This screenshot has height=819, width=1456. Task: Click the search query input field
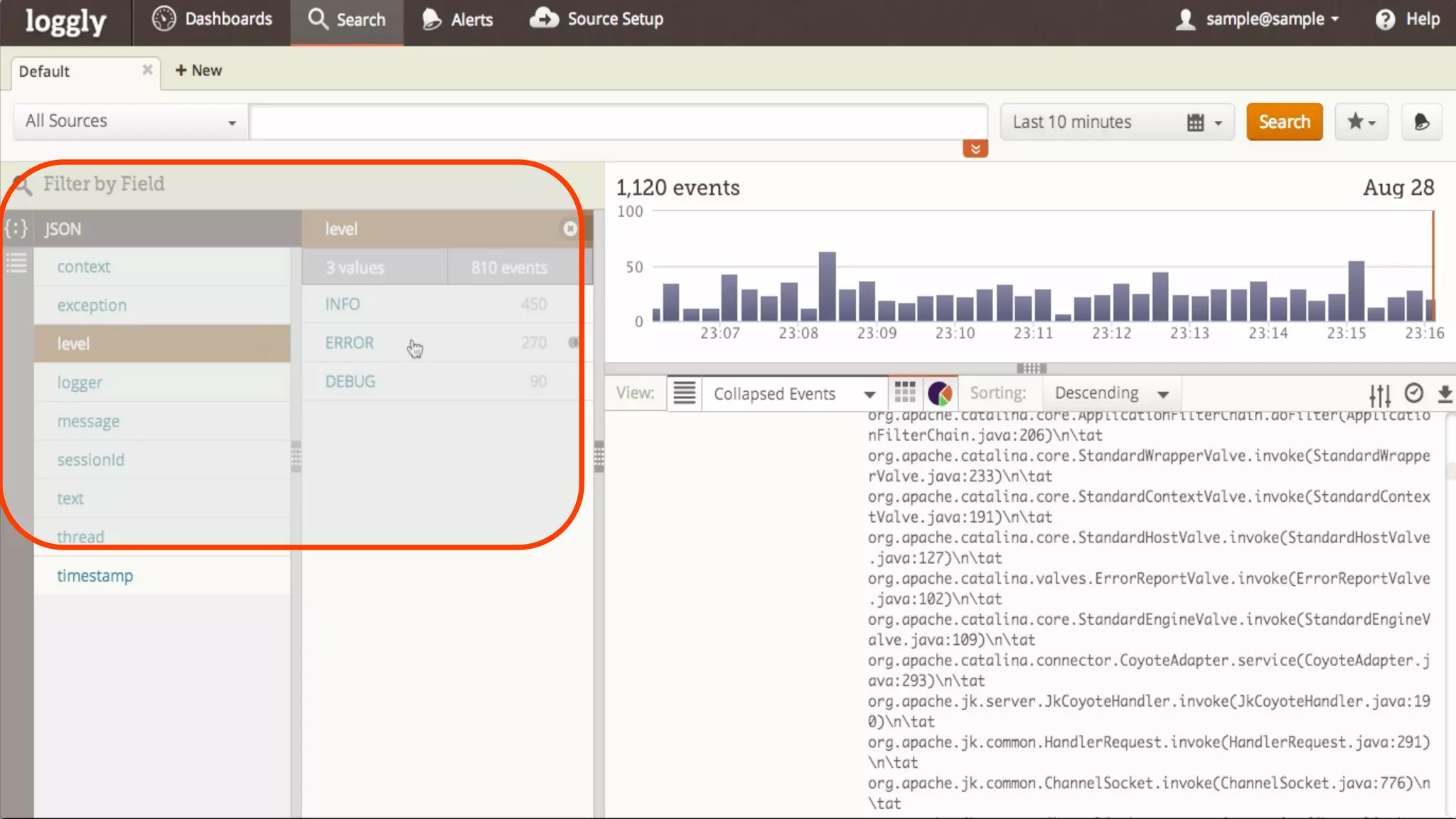coord(617,122)
